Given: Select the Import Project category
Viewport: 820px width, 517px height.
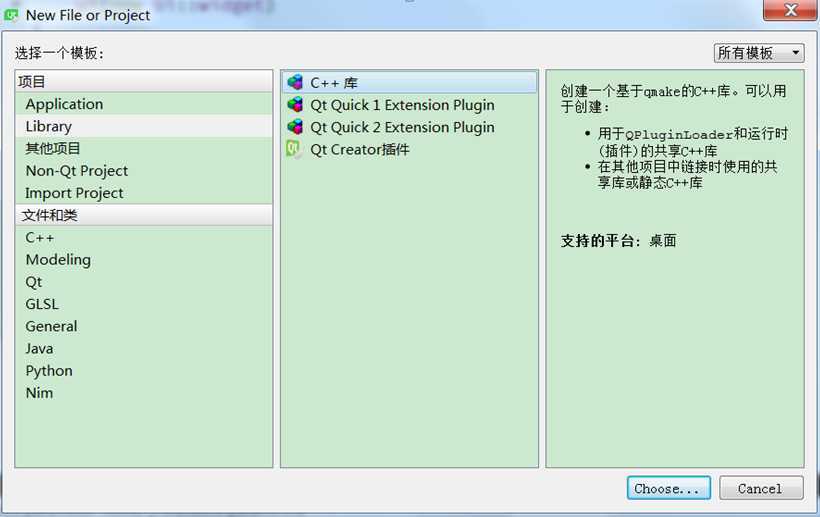Looking at the screenshot, I should coord(144,193).
